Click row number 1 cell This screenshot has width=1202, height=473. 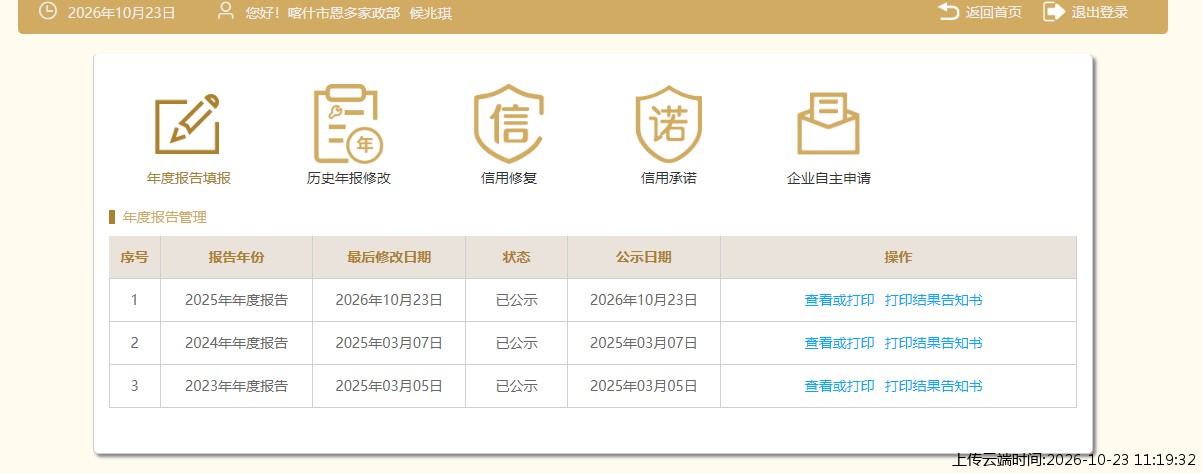point(135,300)
